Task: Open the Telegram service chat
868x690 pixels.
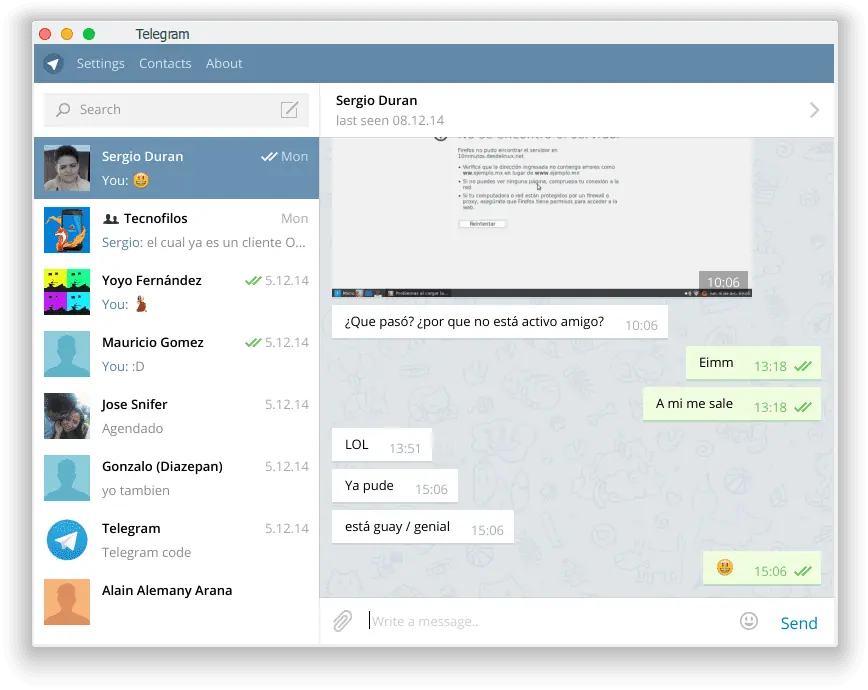Action: tap(176, 540)
